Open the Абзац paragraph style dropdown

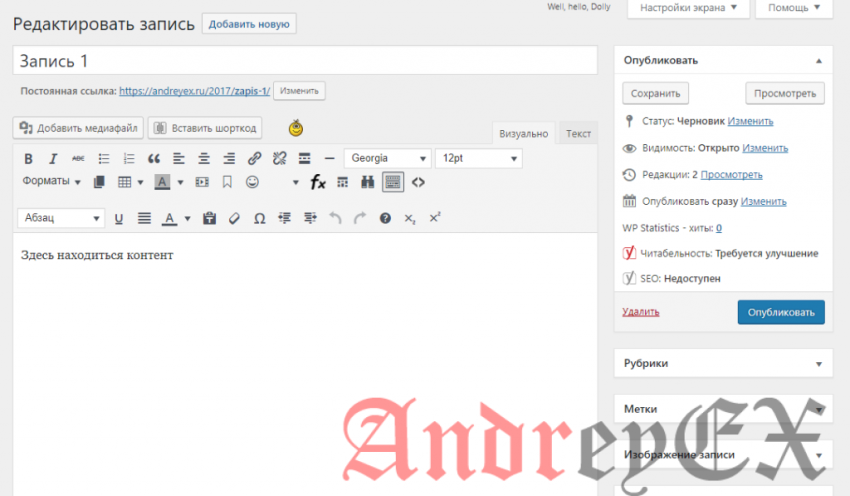click(61, 218)
